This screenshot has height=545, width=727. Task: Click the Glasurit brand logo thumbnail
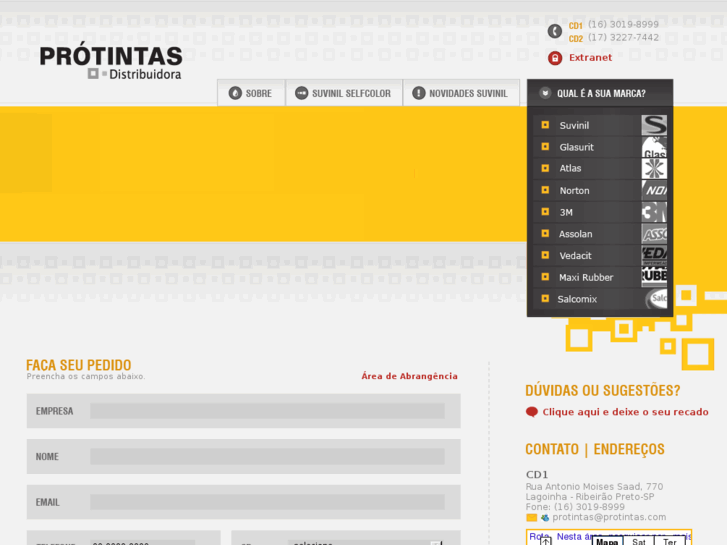click(x=654, y=147)
